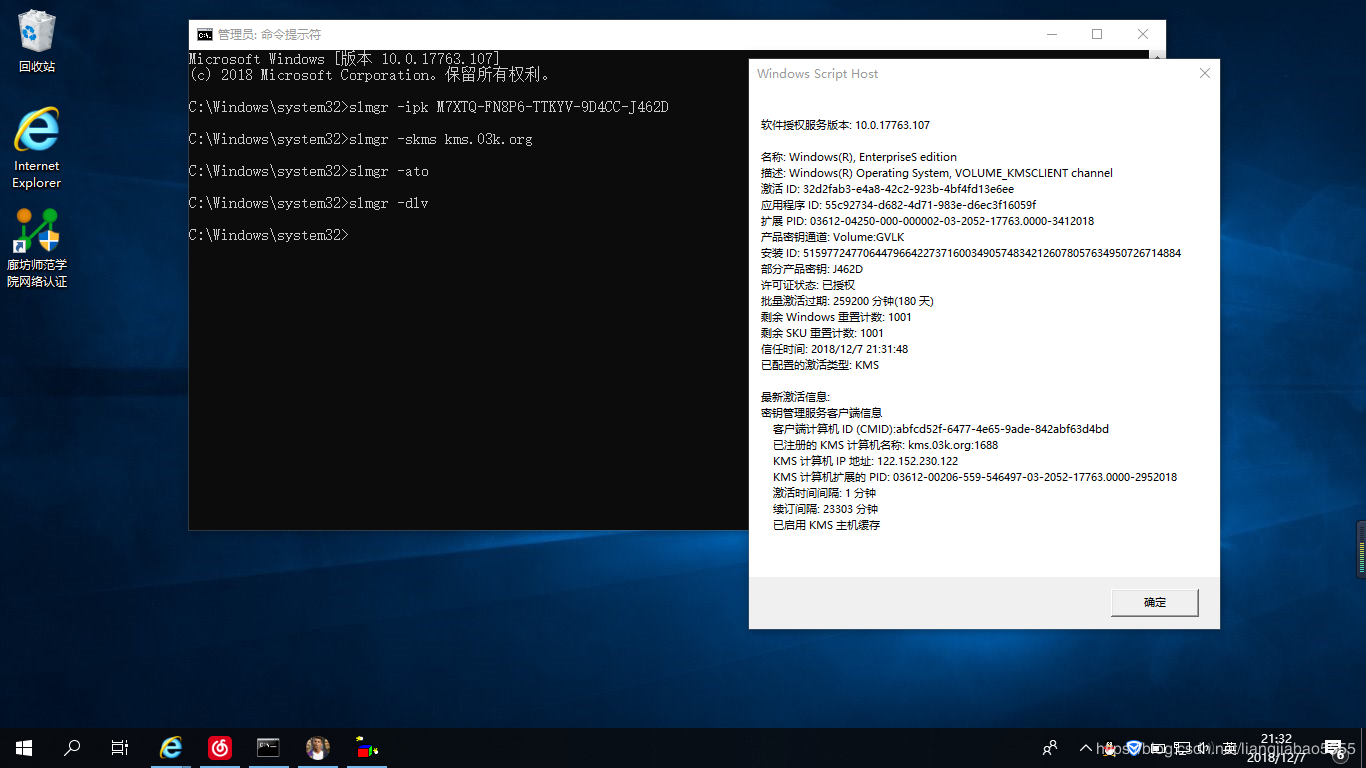Click 剩余 SKU 重置计数 1001 line
This screenshot has height=768, width=1366.
pyautogui.click(x=822, y=333)
